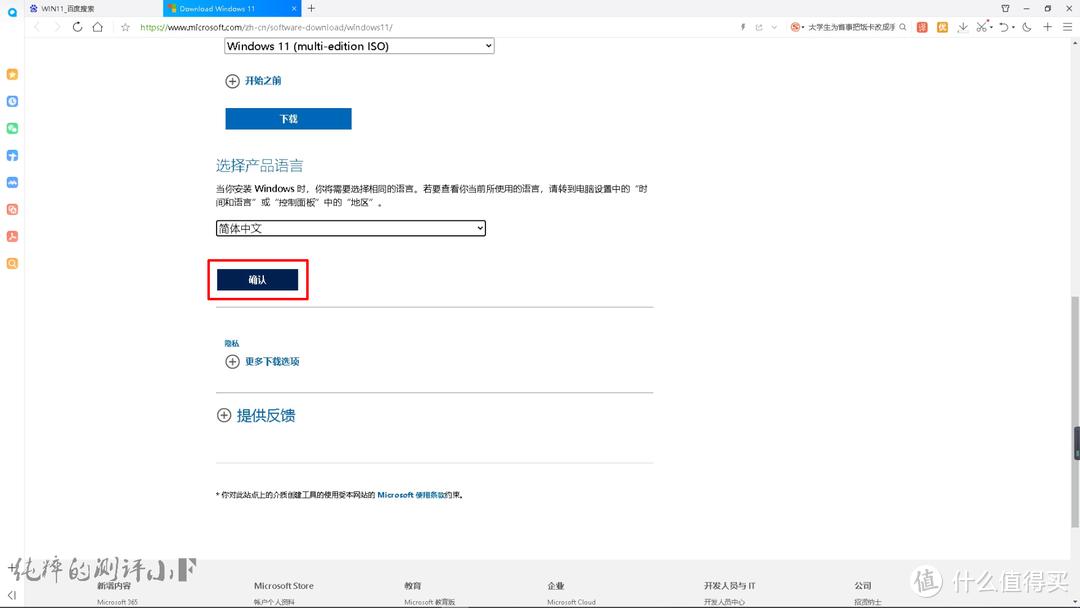Toggle the restore recently closed pages icon
1080x608 pixels.
pyautogui.click(x=1005, y=28)
